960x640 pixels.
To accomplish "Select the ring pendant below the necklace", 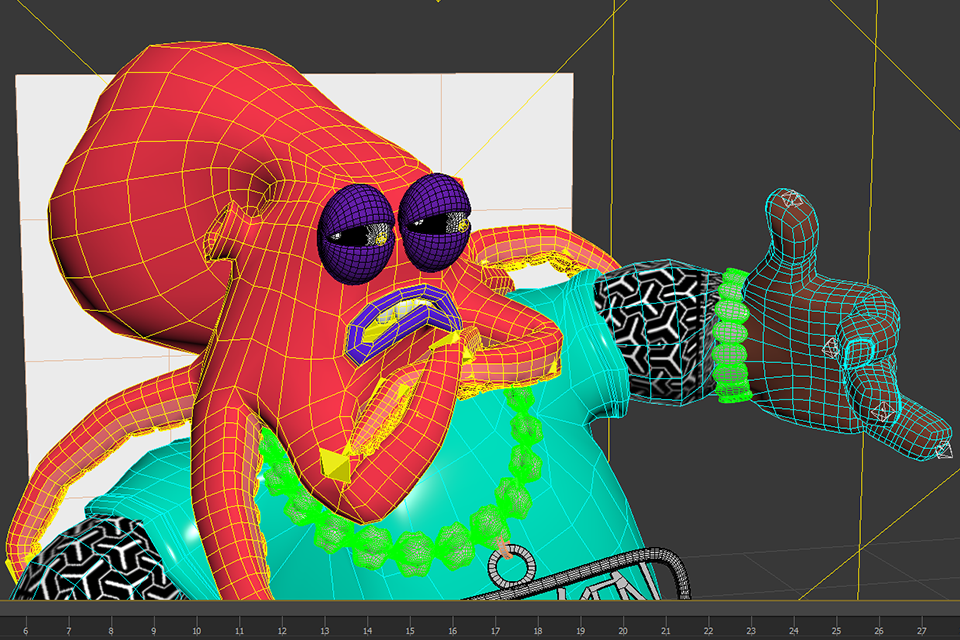I will coord(511,566).
